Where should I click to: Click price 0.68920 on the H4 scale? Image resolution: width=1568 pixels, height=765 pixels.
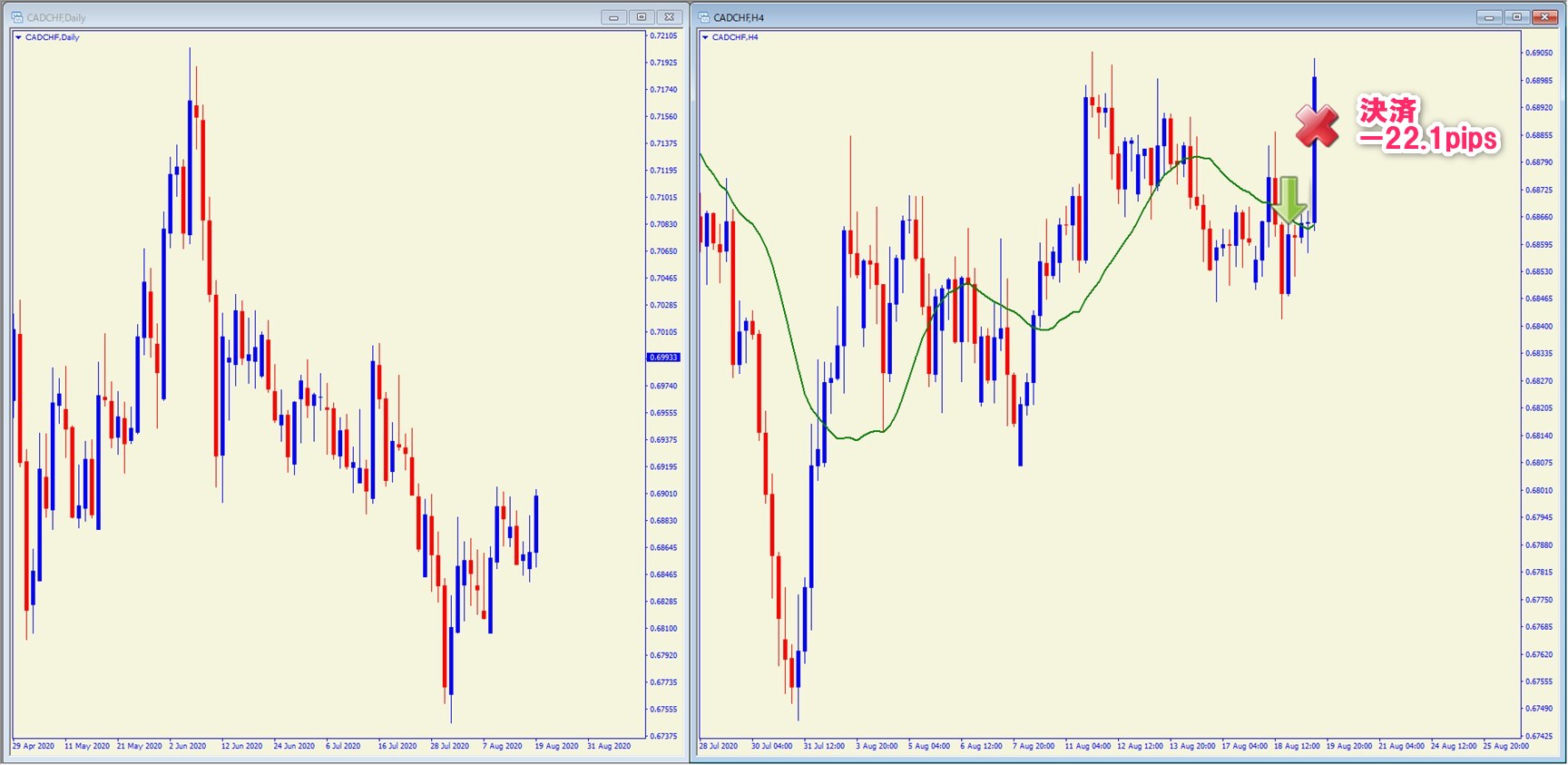pyautogui.click(x=1539, y=108)
